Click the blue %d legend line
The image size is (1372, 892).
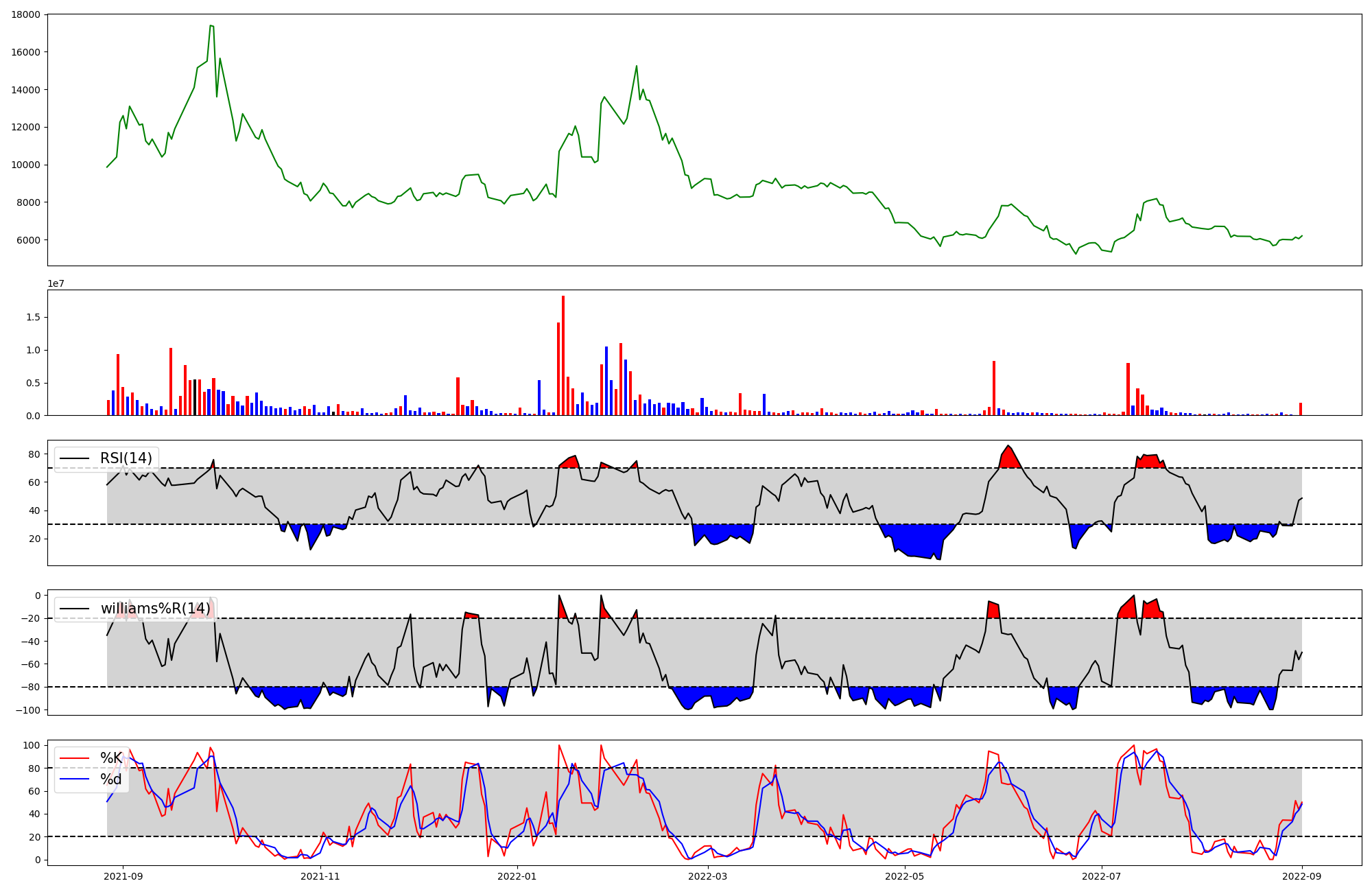click(x=74, y=779)
